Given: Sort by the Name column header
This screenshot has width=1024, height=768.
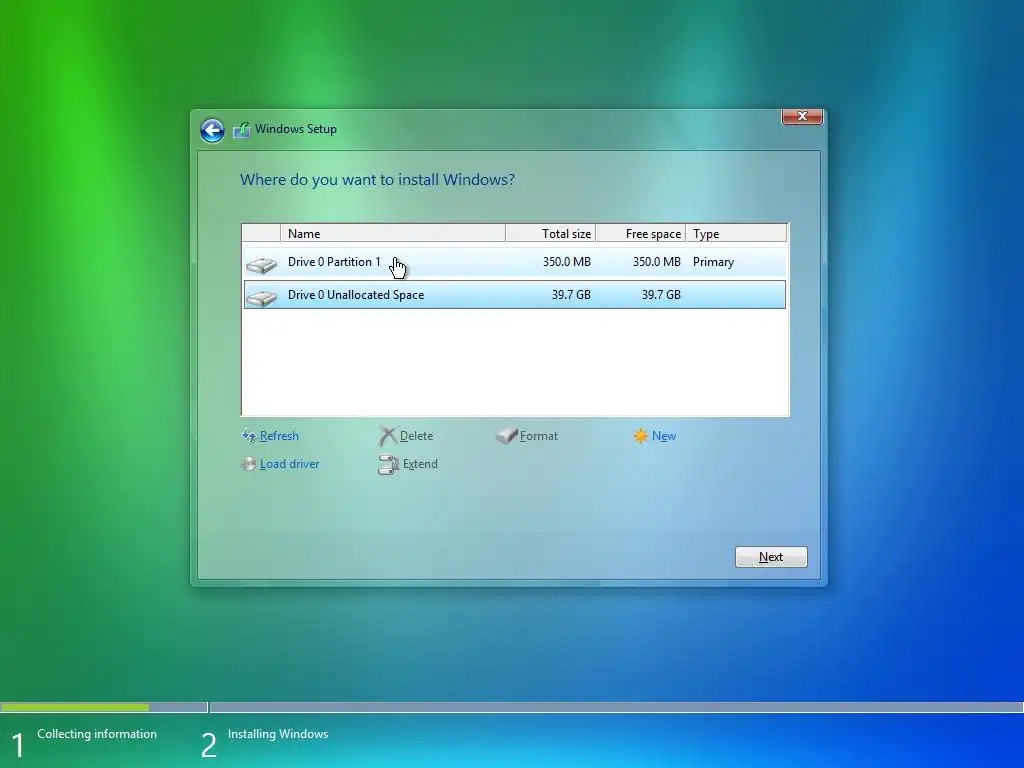Looking at the screenshot, I should point(392,233).
